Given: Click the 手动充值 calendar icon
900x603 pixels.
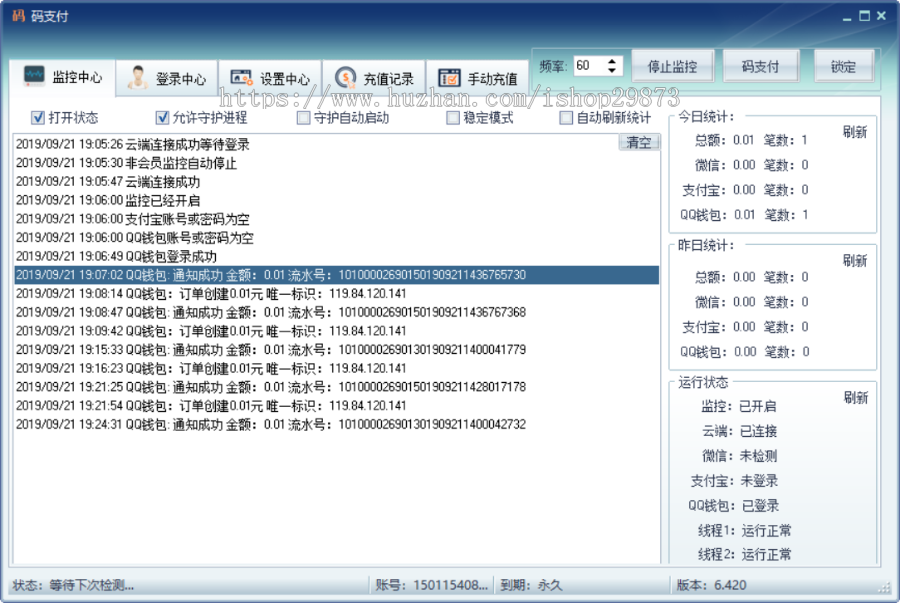Looking at the screenshot, I should coord(449,77).
